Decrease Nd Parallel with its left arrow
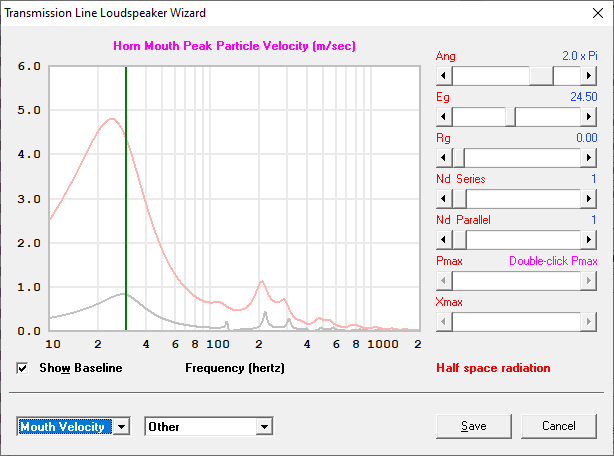The width and height of the screenshot is (614, 456). pyautogui.click(x=444, y=240)
